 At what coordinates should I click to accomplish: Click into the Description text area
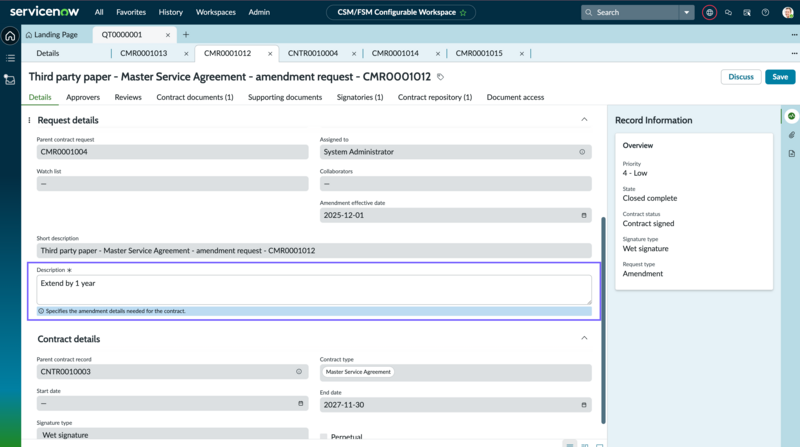click(x=314, y=289)
